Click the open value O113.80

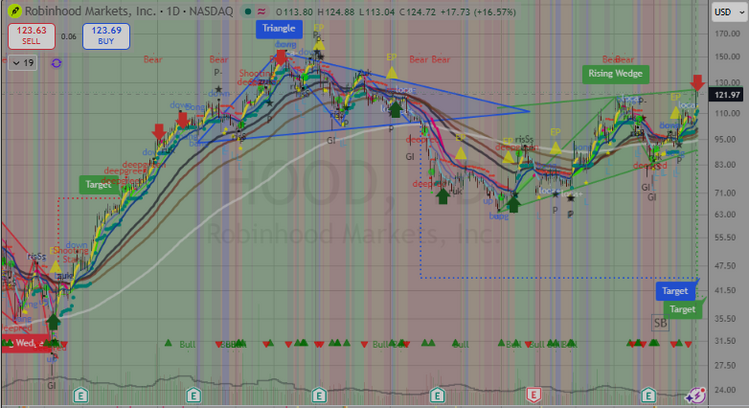coord(295,12)
